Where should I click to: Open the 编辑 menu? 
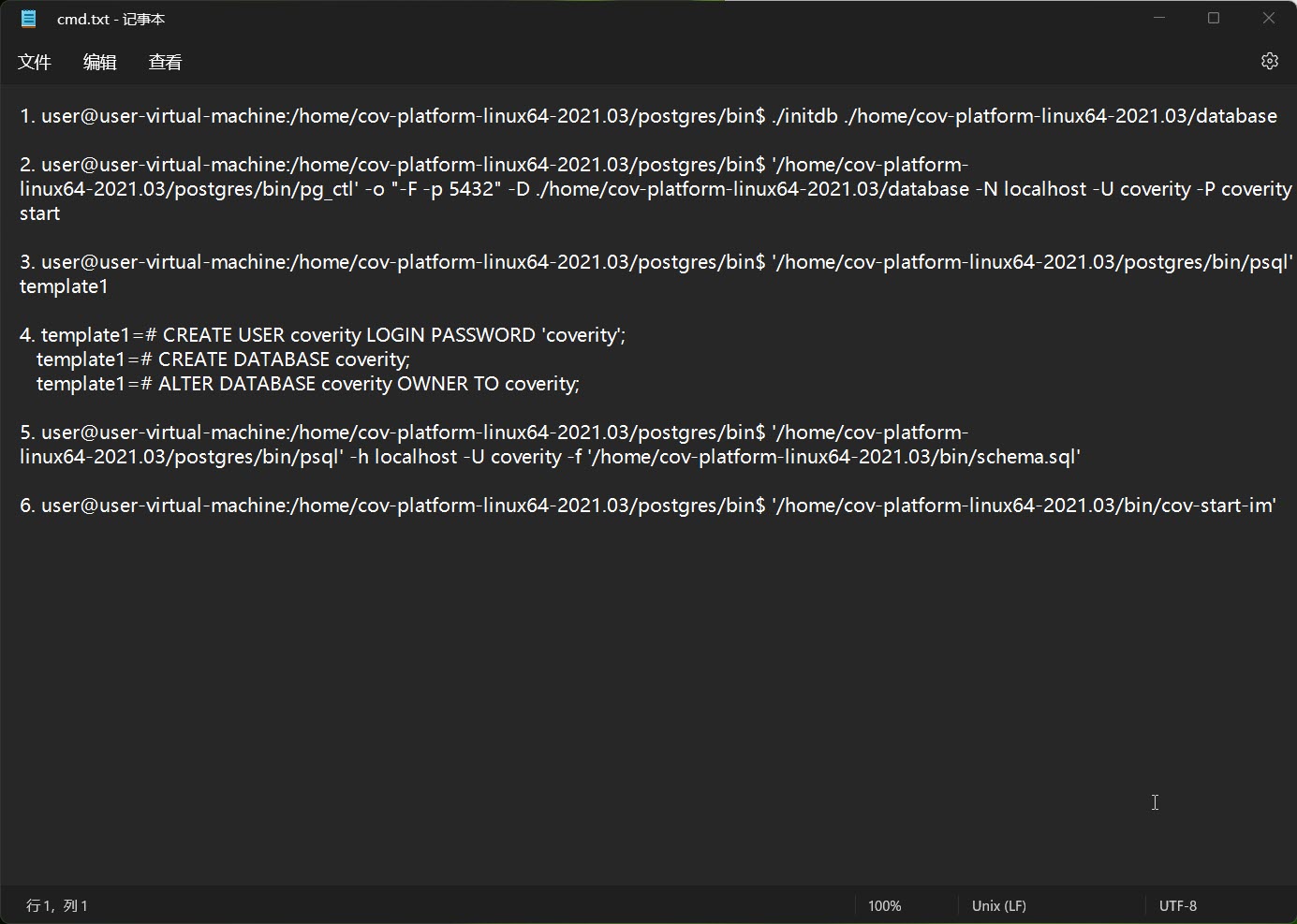[x=100, y=62]
